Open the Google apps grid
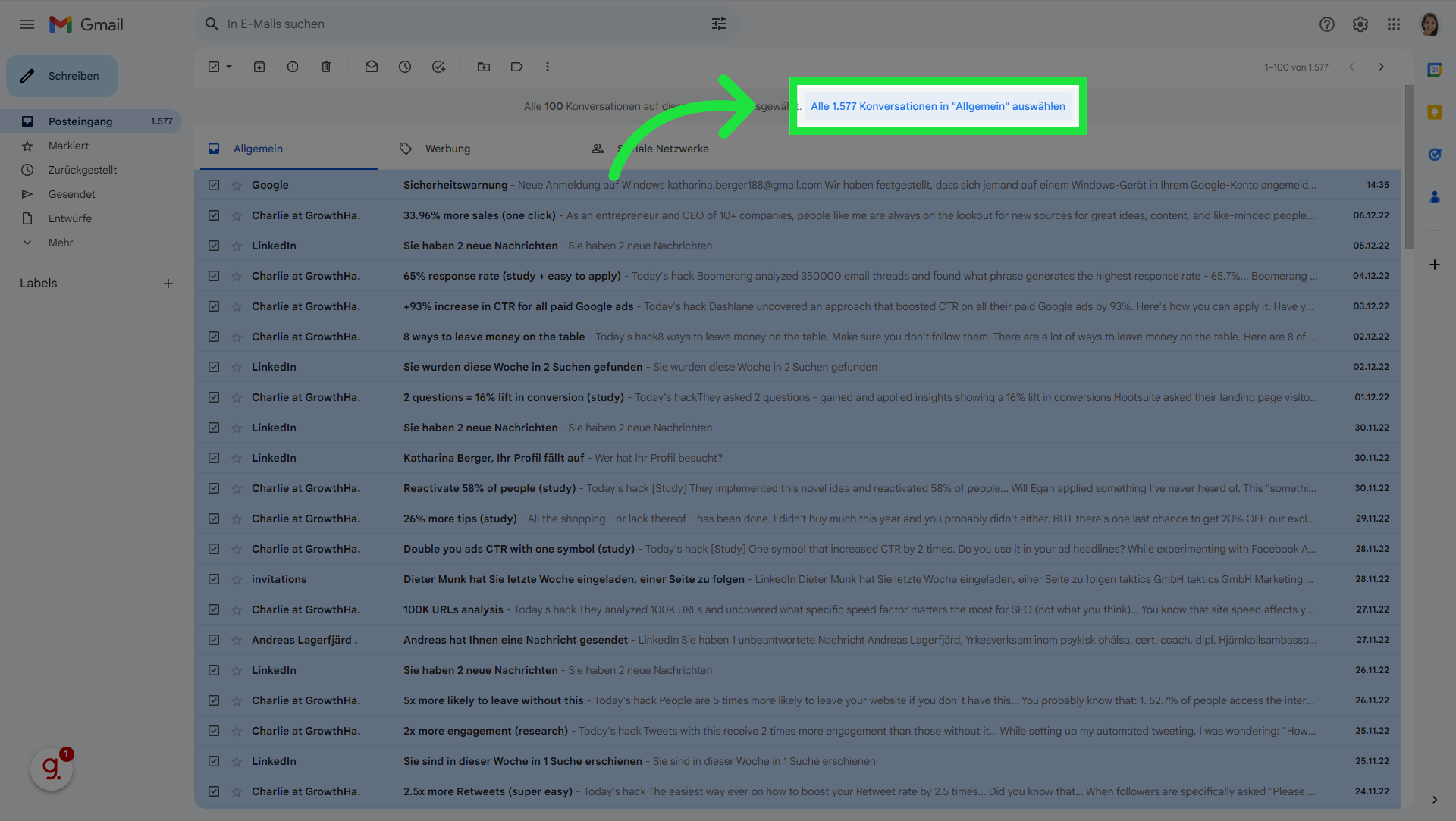The width and height of the screenshot is (1456, 821). [x=1394, y=24]
